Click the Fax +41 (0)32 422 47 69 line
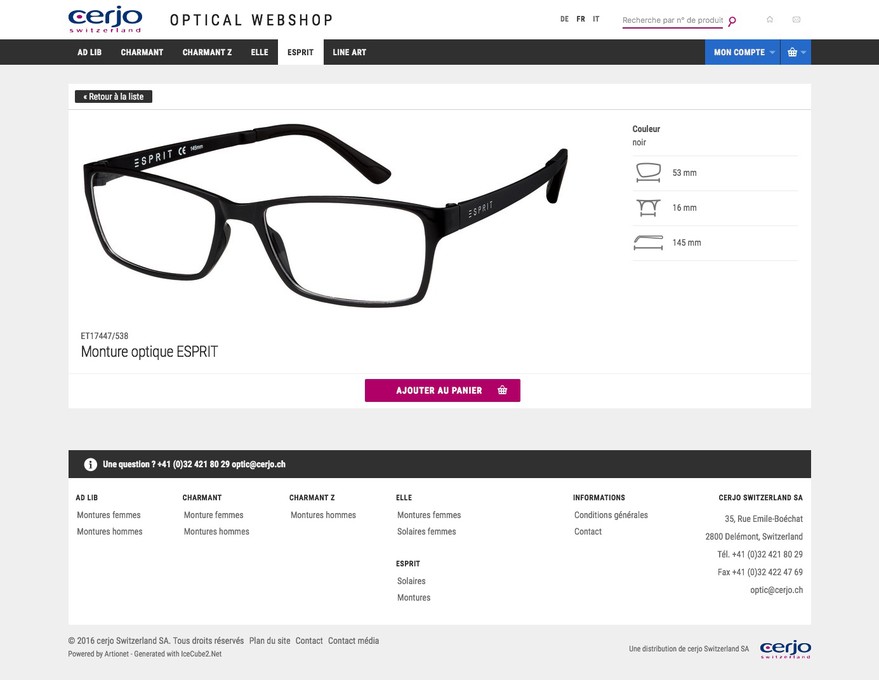 point(760,572)
